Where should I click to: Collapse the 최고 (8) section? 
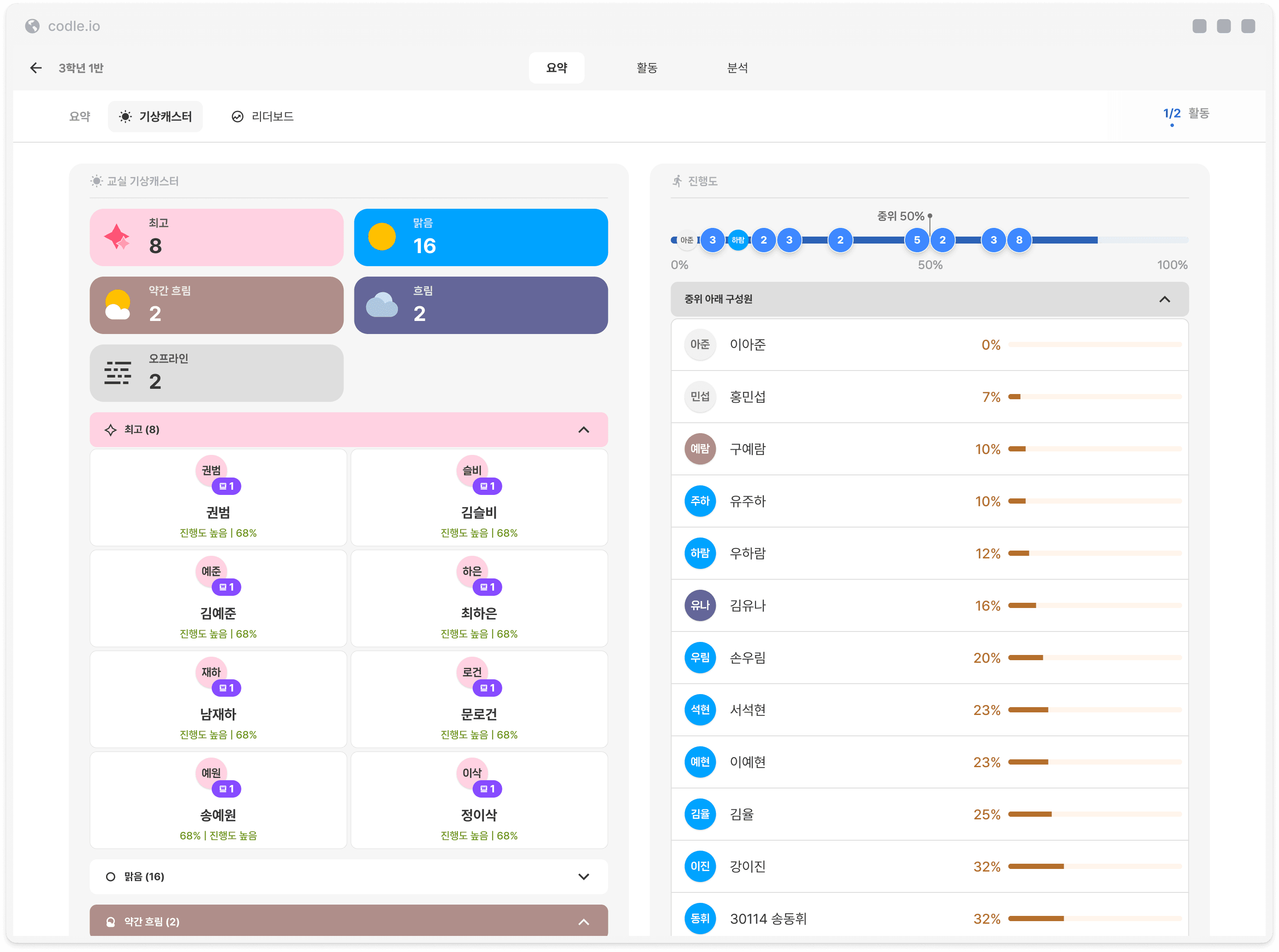point(583,430)
